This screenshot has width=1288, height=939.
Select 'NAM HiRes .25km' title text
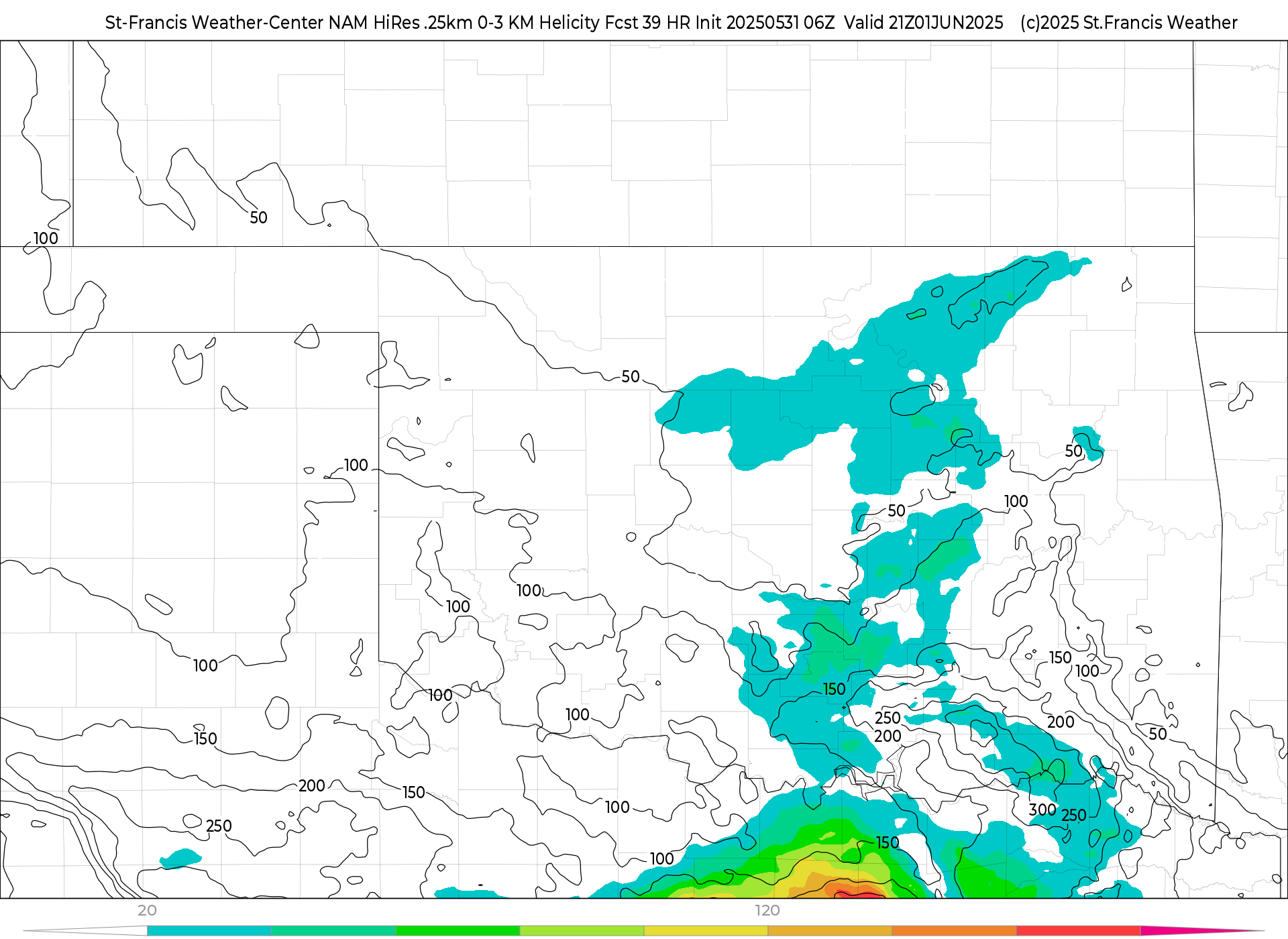[x=400, y=23]
